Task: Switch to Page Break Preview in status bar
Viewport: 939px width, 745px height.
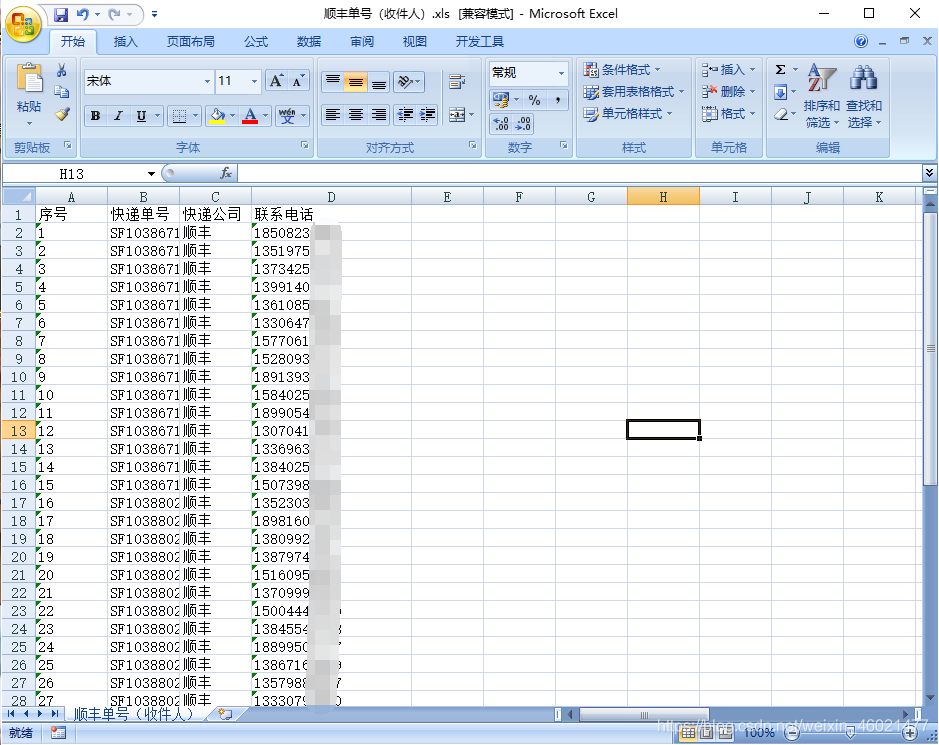Action: pos(725,732)
